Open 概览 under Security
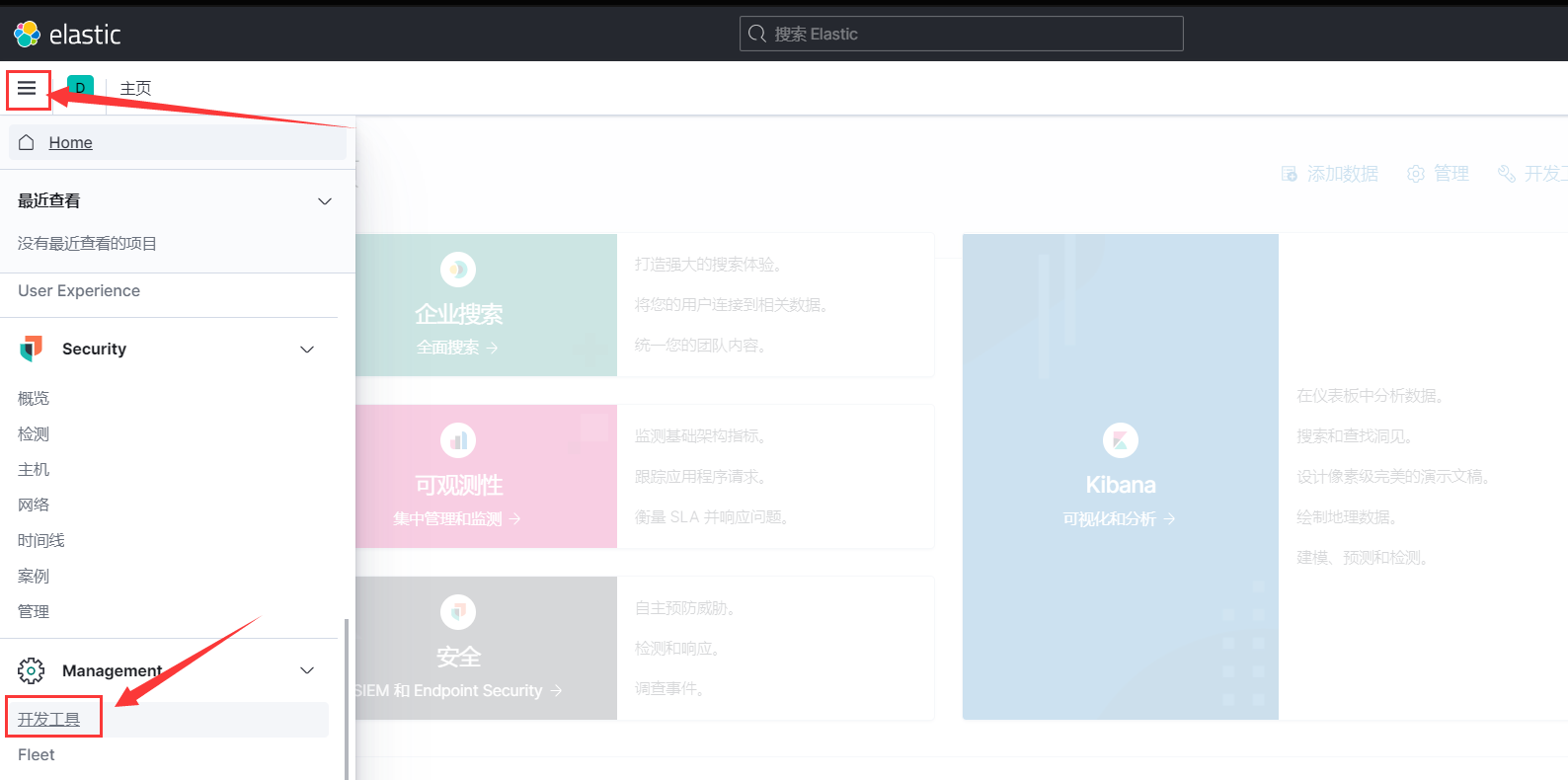Viewport: 1568px width, 780px height. click(x=34, y=399)
